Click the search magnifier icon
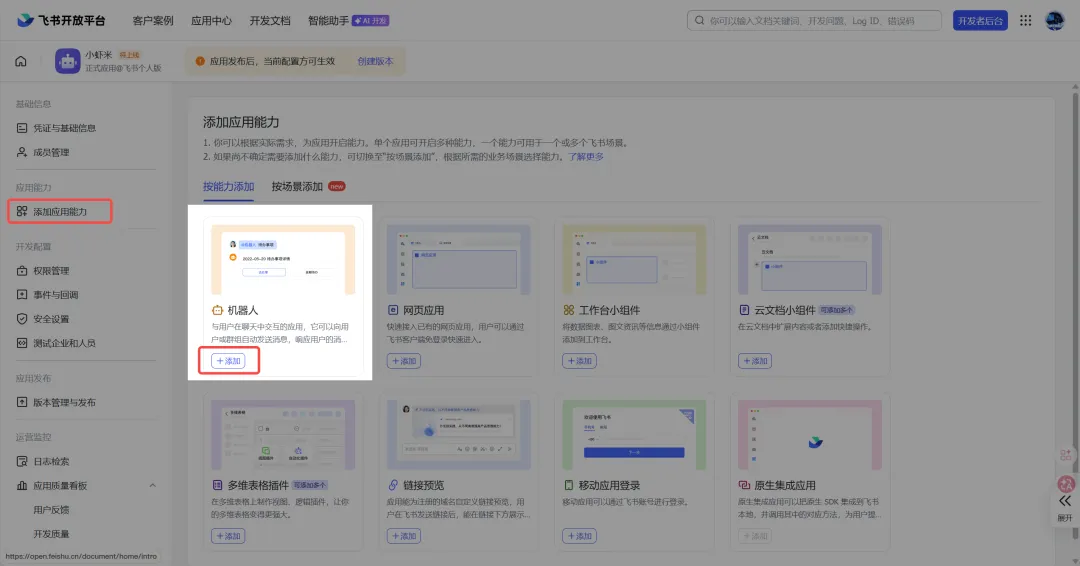 pyautogui.click(x=699, y=21)
